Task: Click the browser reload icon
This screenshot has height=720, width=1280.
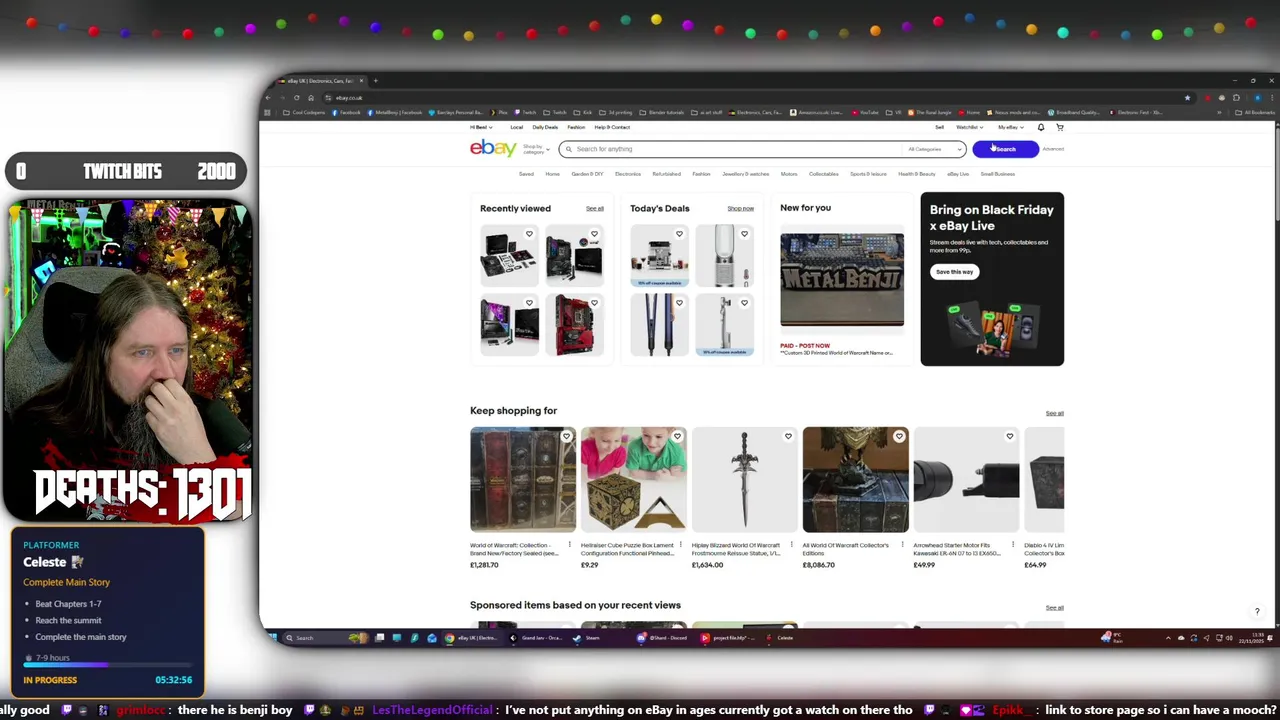Action: (296, 98)
